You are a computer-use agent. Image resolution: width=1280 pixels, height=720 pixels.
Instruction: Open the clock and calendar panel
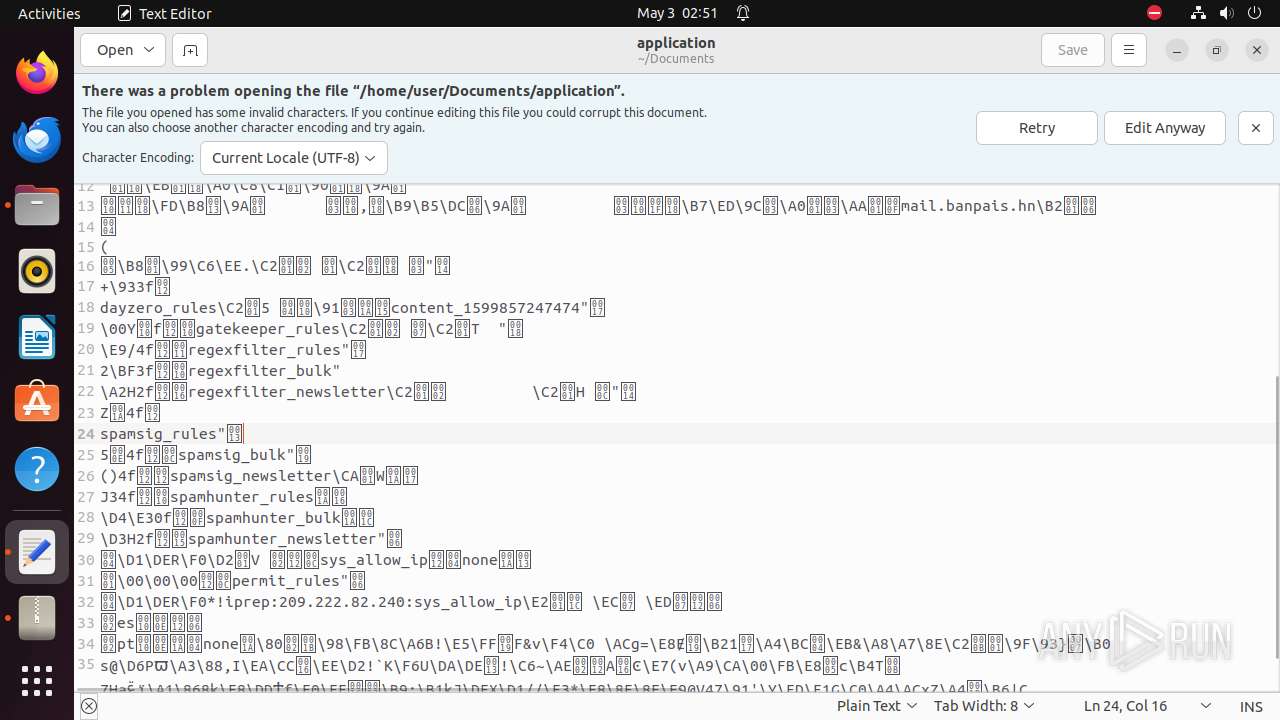[677, 13]
